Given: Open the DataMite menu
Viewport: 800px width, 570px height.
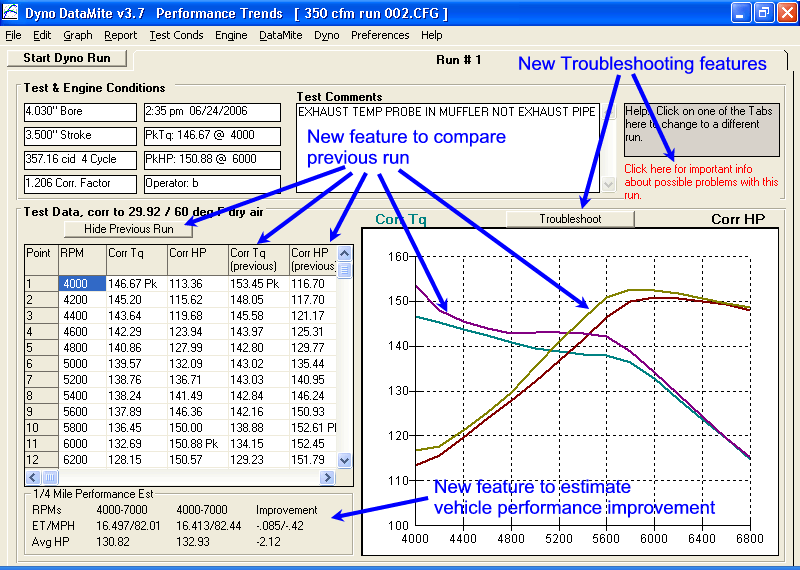Looking at the screenshot, I should tap(281, 35).
